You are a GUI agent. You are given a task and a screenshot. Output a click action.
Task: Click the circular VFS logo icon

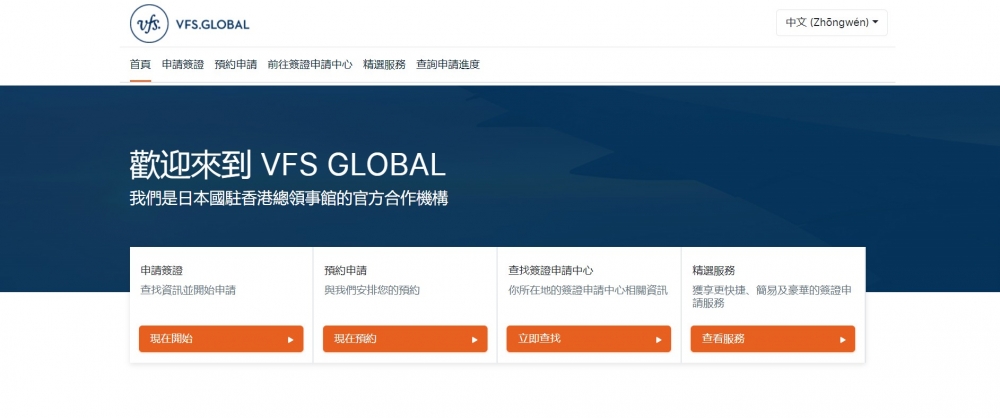pyautogui.click(x=149, y=23)
